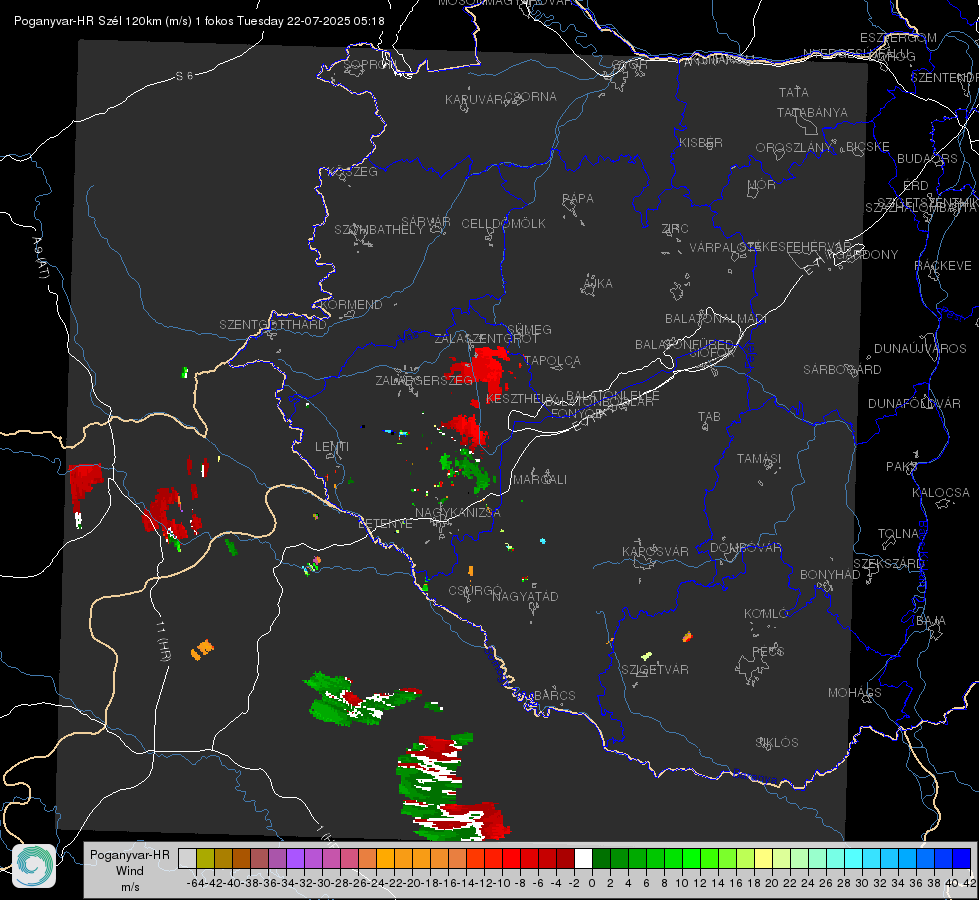This screenshot has width=979, height=900.
Task: Click the AJKA label
Action: (x=597, y=284)
